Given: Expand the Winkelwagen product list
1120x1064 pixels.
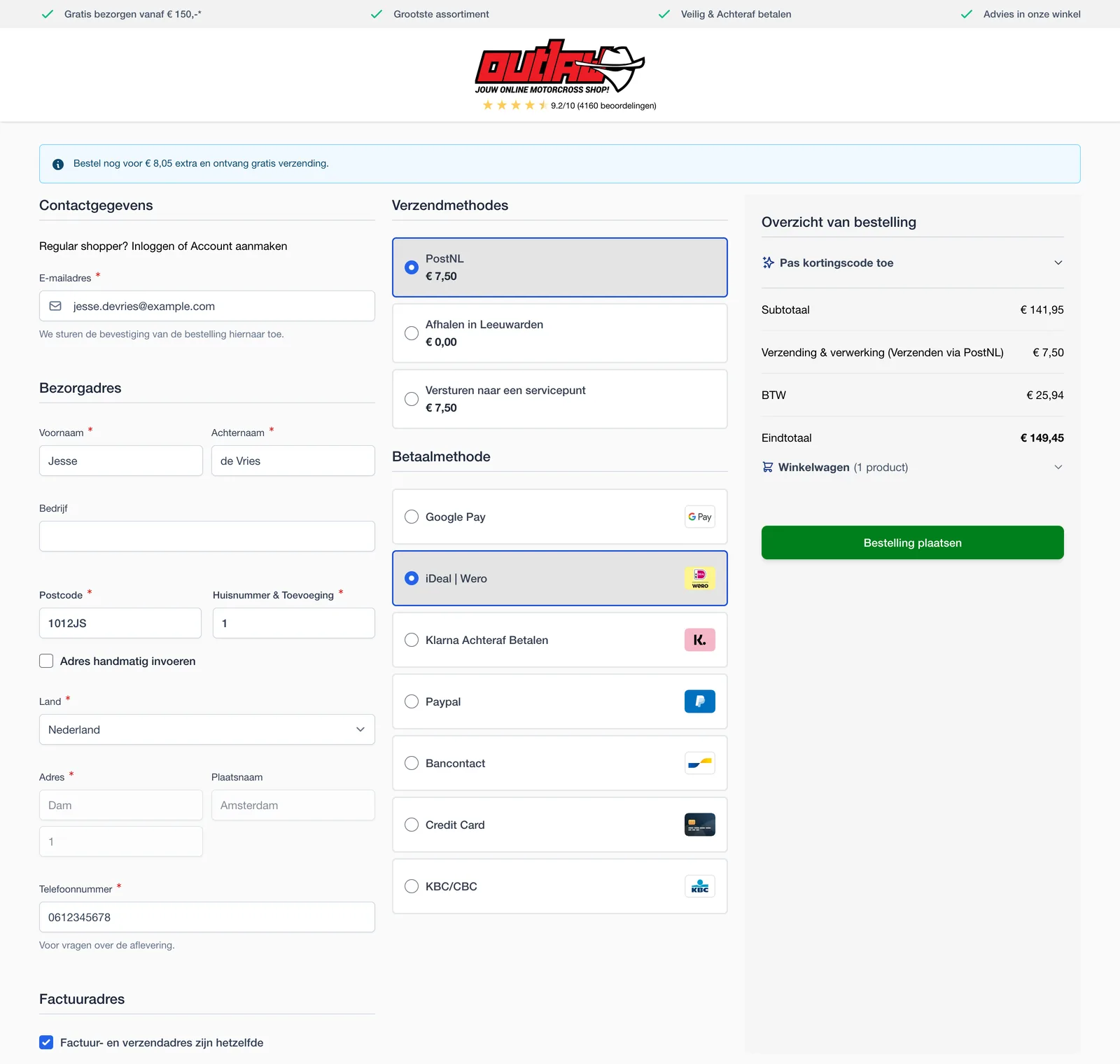Looking at the screenshot, I should tap(913, 467).
